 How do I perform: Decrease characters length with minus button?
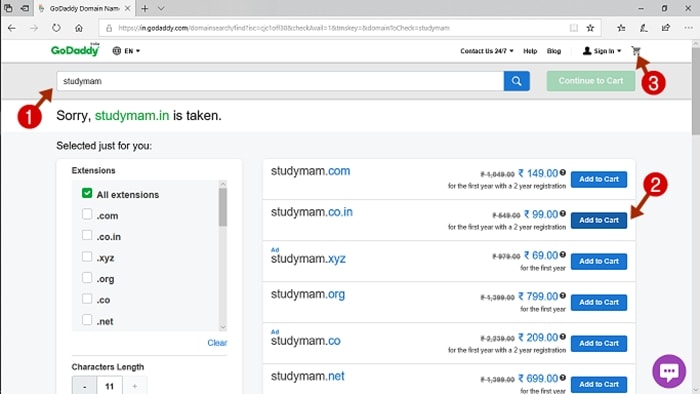pos(84,386)
